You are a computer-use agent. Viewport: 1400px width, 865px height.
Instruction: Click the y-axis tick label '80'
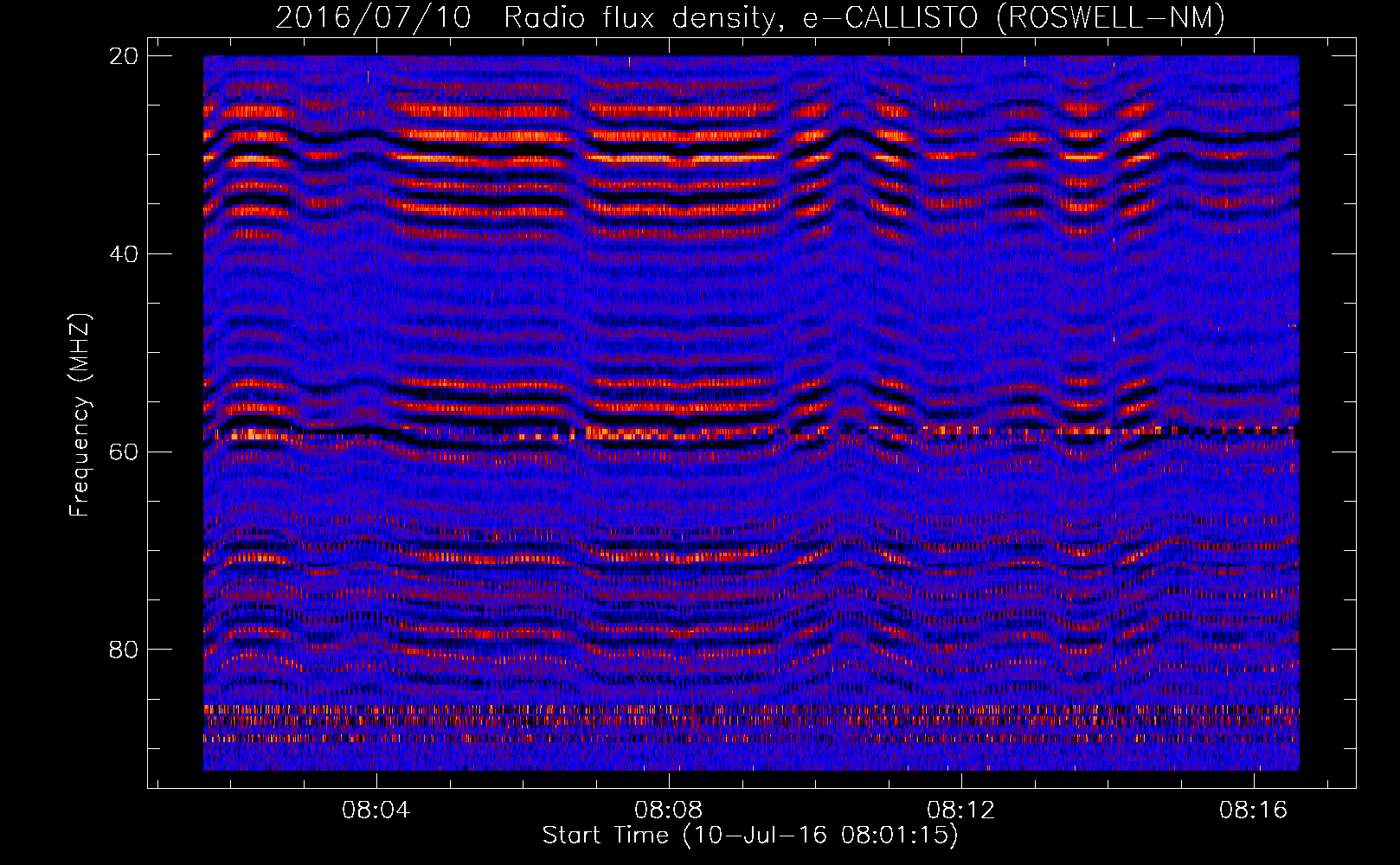[x=123, y=650]
